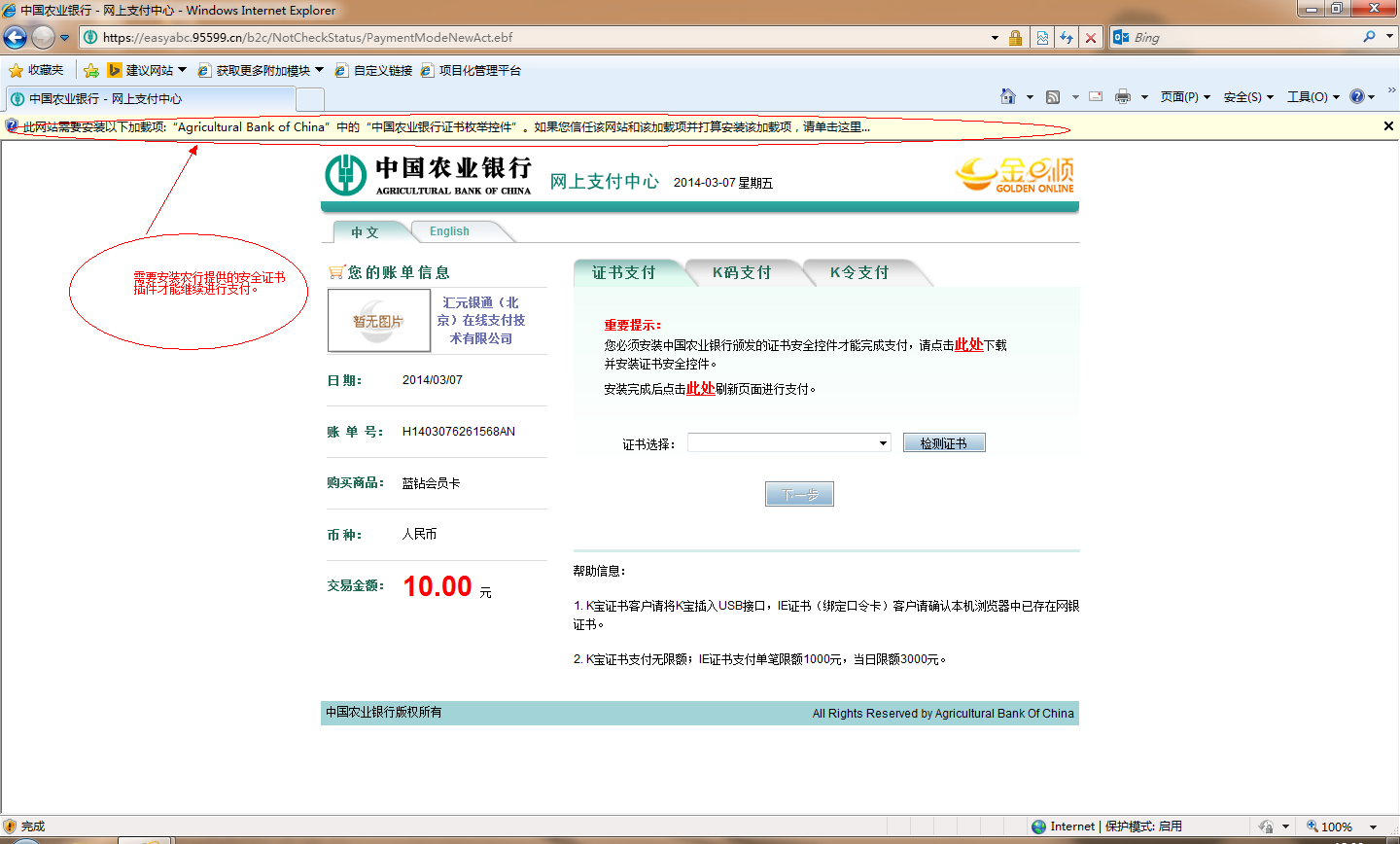Image resolution: width=1400 pixels, height=844 pixels.
Task: Select the K令支付 payment tab
Action: 859,273
